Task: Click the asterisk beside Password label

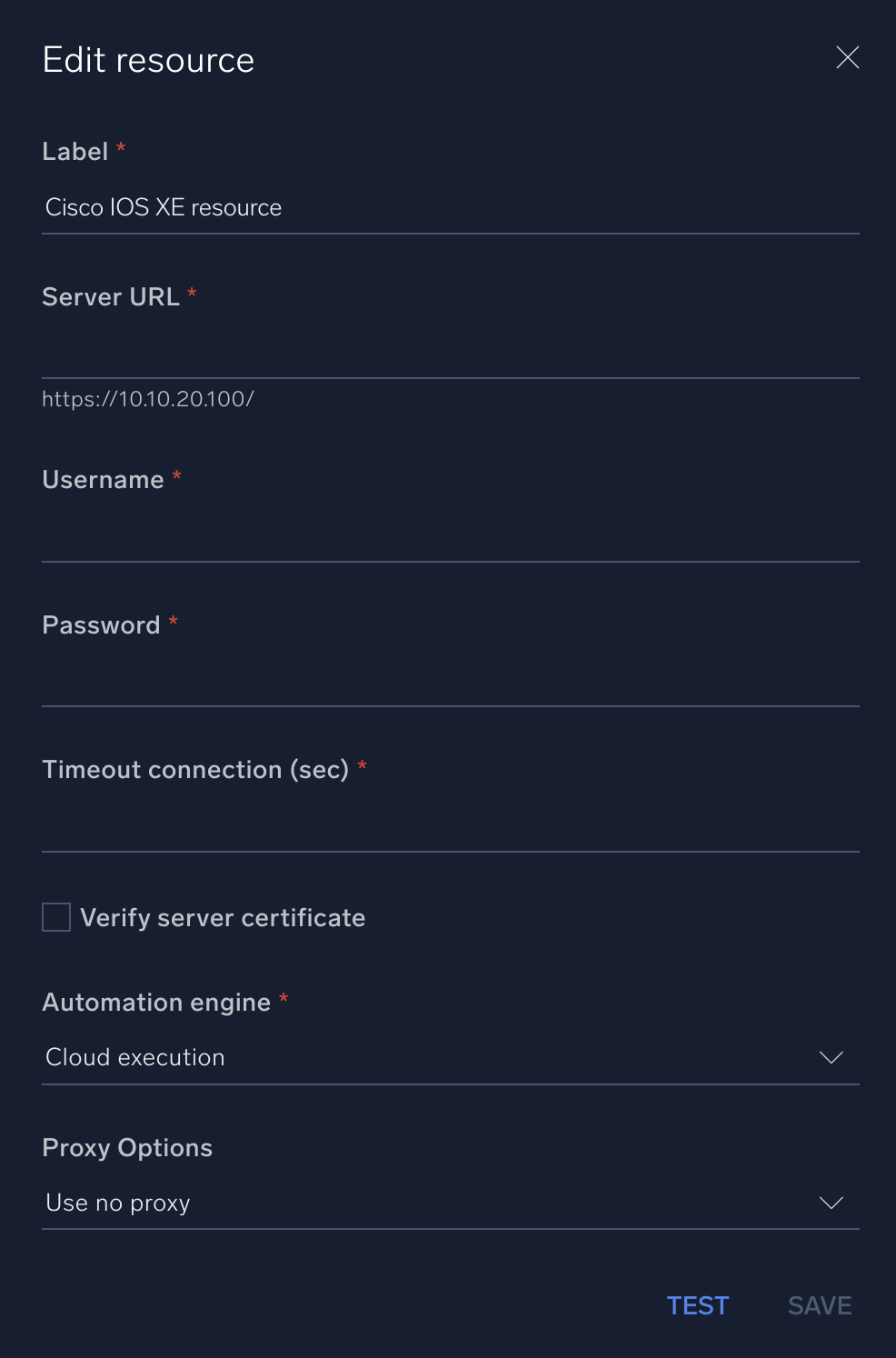Action: coord(173,619)
